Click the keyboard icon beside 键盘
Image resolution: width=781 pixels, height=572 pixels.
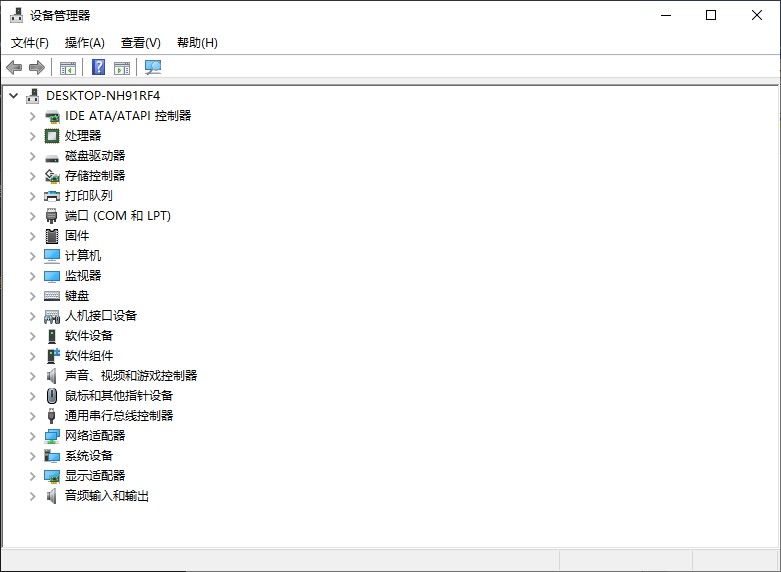point(52,296)
